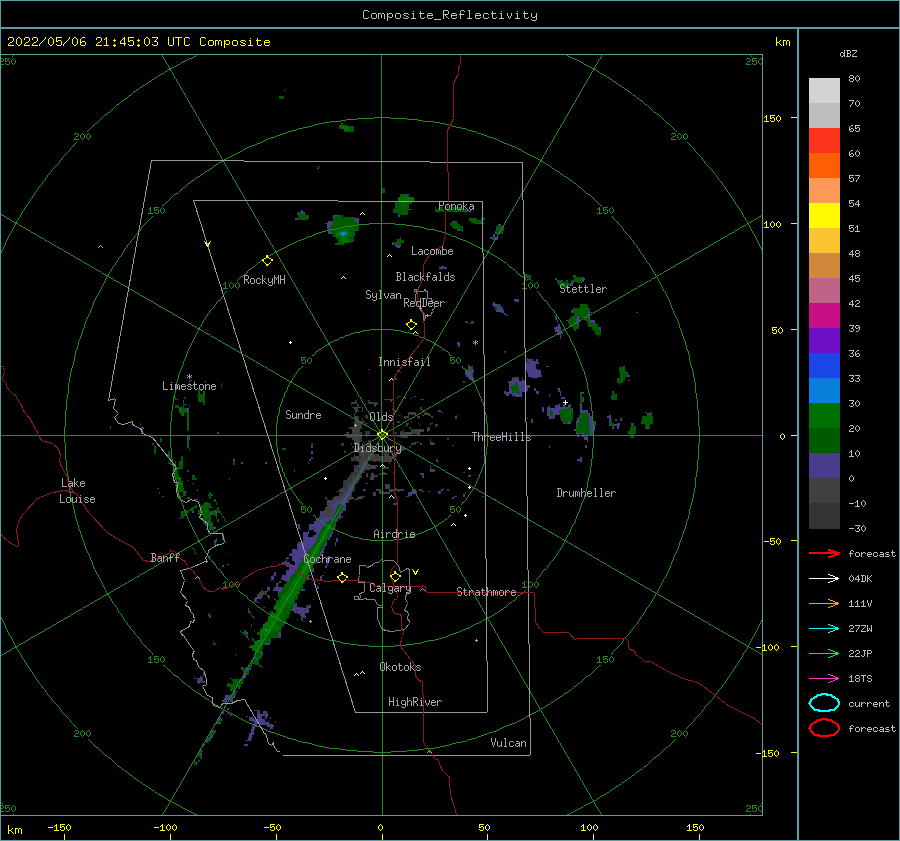
Task: Click the cyan current ellipse icon
Action: tap(824, 703)
